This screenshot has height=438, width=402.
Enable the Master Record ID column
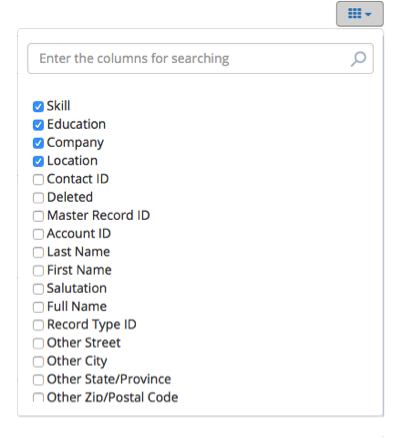(38, 216)
